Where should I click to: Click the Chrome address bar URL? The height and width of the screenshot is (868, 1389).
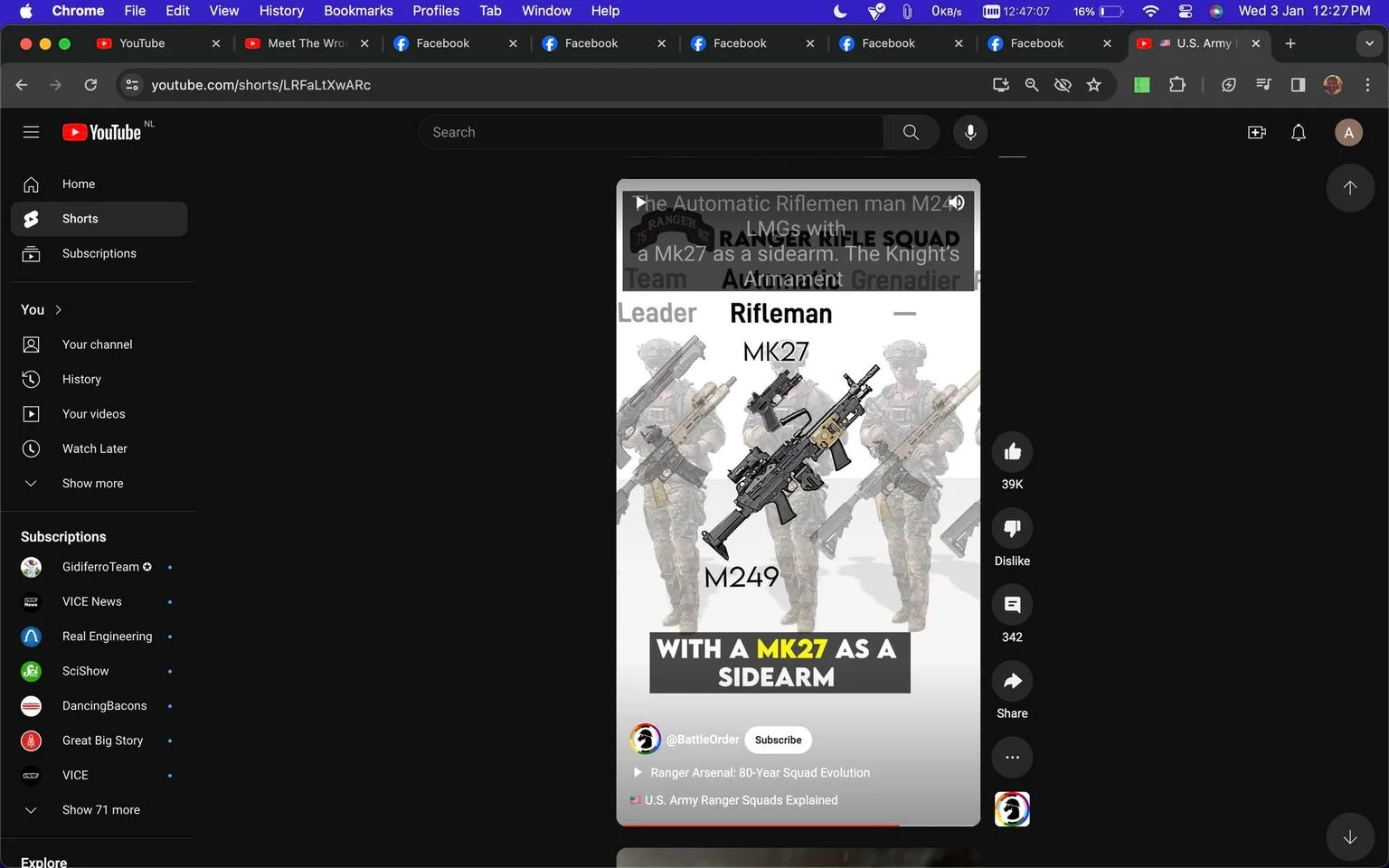point(260,85)
